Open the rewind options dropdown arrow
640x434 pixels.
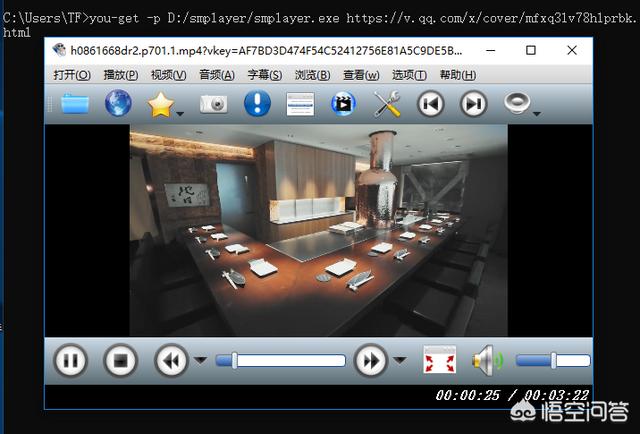(x=200, y=360)
